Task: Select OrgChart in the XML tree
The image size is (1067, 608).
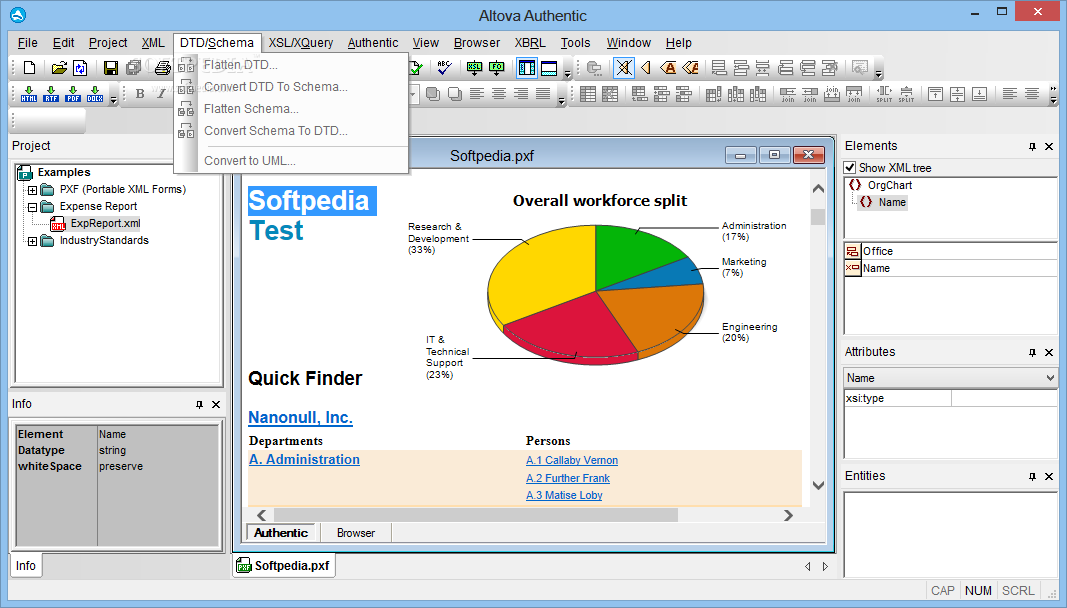Action: 889,185
